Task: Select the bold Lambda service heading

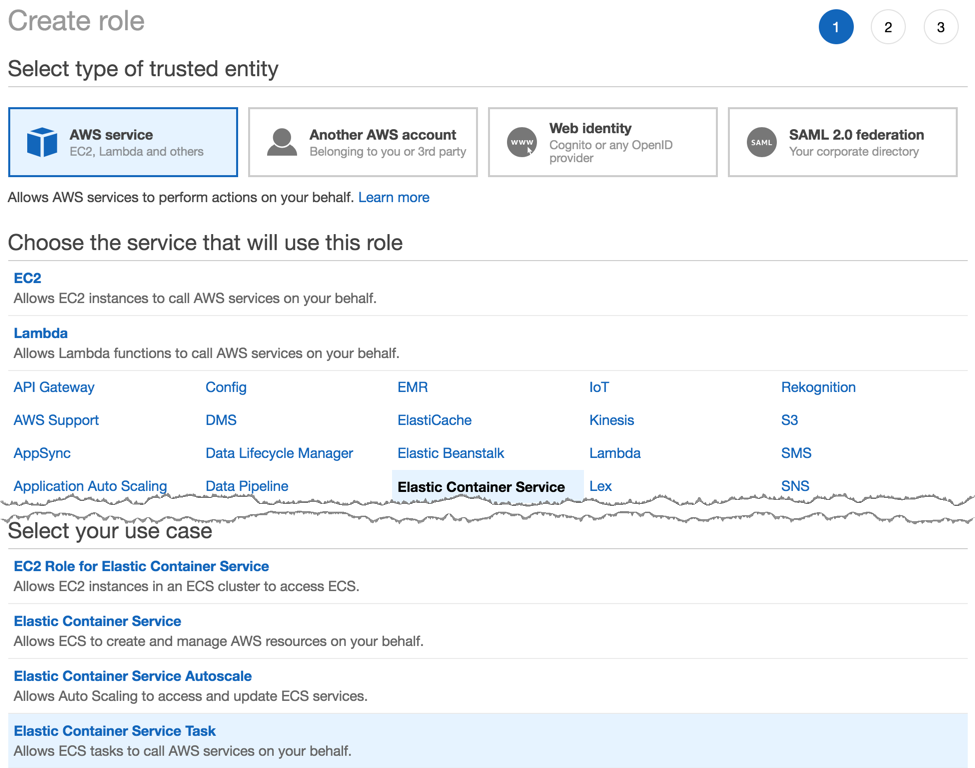Action: 40,333
